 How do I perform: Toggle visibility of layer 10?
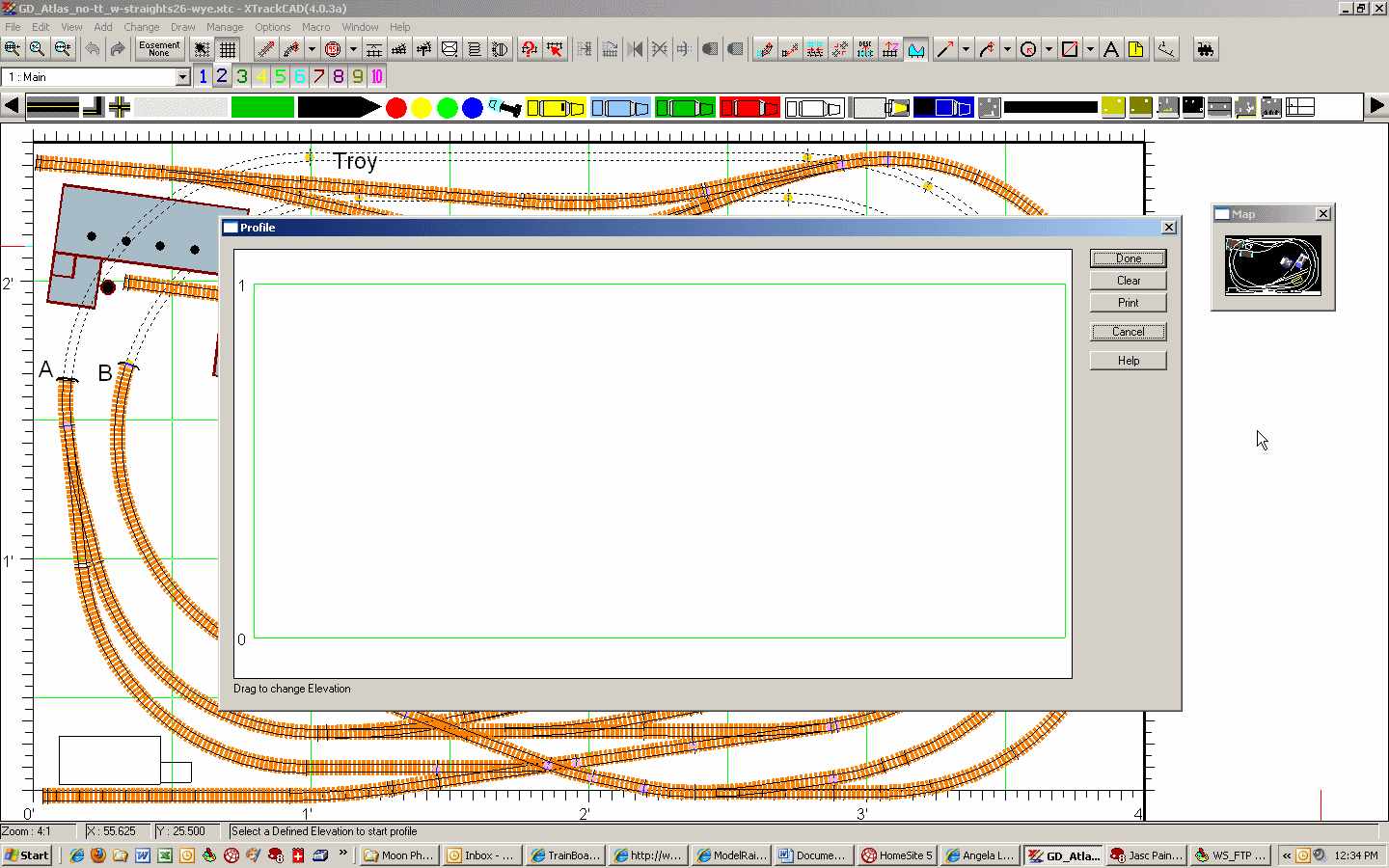tap(376, 76)
